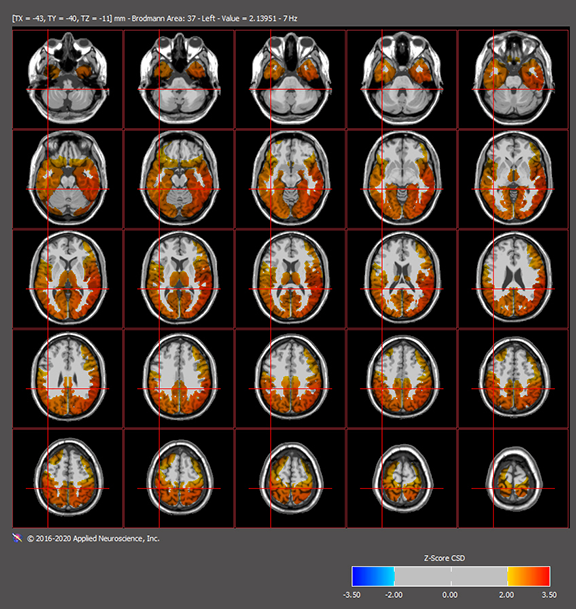Click the blue negative end of Z-Score color bar
Image resolution: width=576 pixels, height=609 pixels.
pyautogui.click(x=373, y=576)
